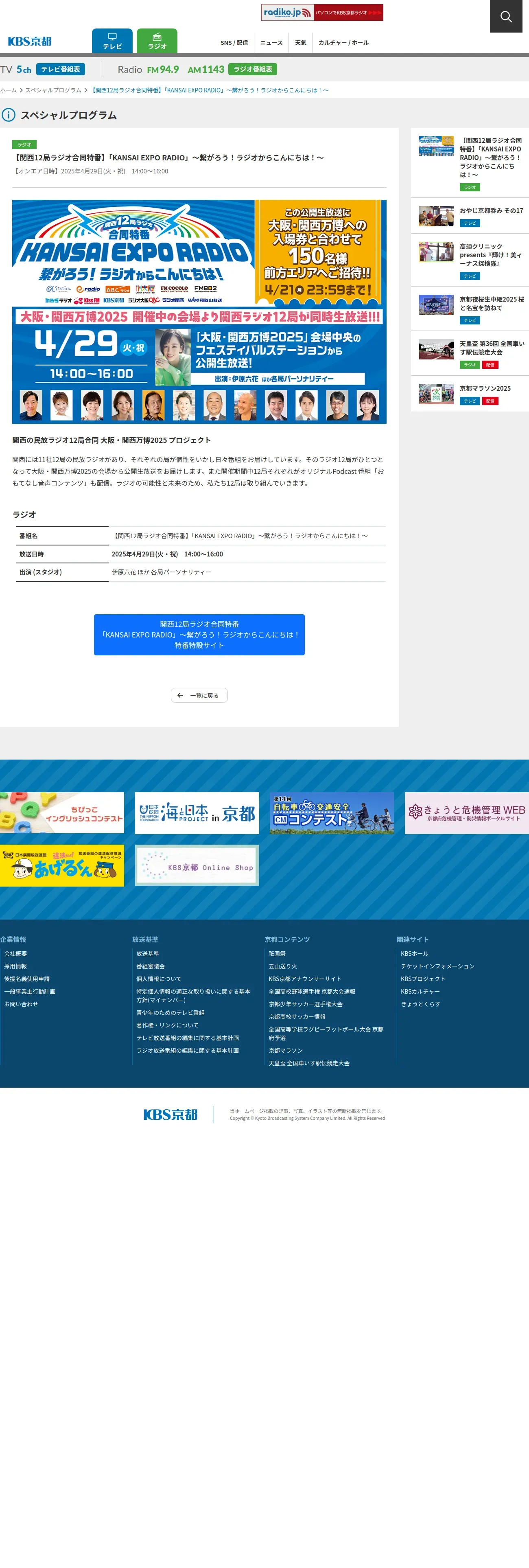Open sidebar おやじ京都呑み thumbnail image
This screenshot has height=1568, width=529.
coord(436,215)
